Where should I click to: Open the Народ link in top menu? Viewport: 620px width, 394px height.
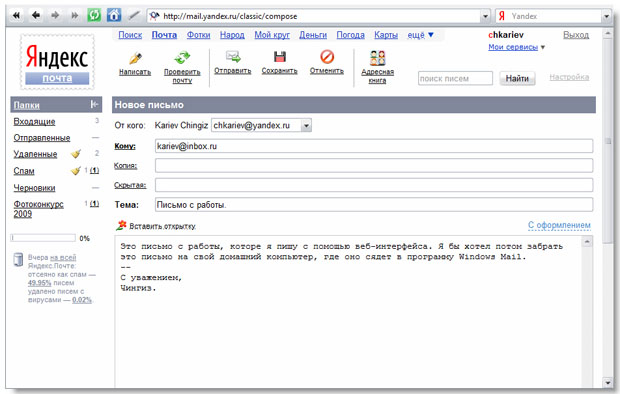click(232, 35)
